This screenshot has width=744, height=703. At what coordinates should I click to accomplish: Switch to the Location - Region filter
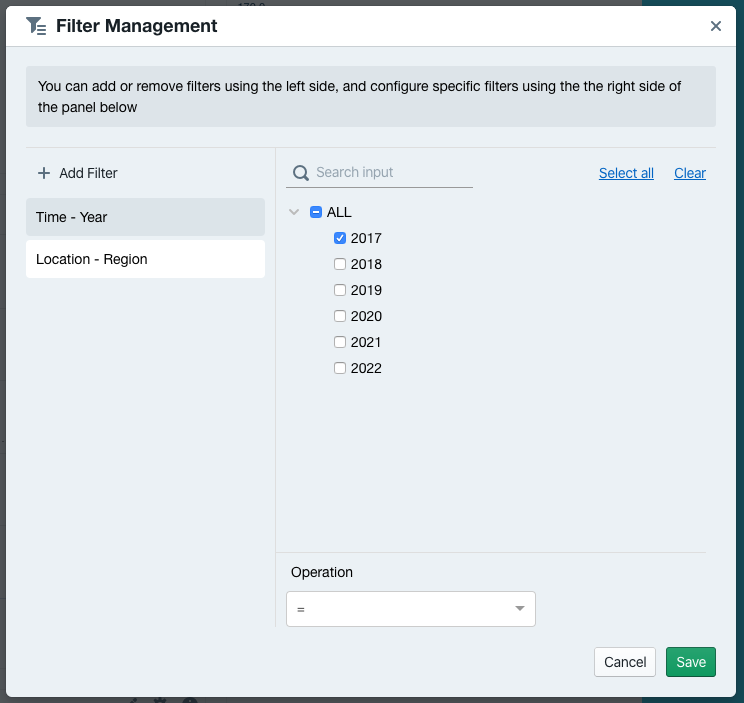(x=145, y=259)
